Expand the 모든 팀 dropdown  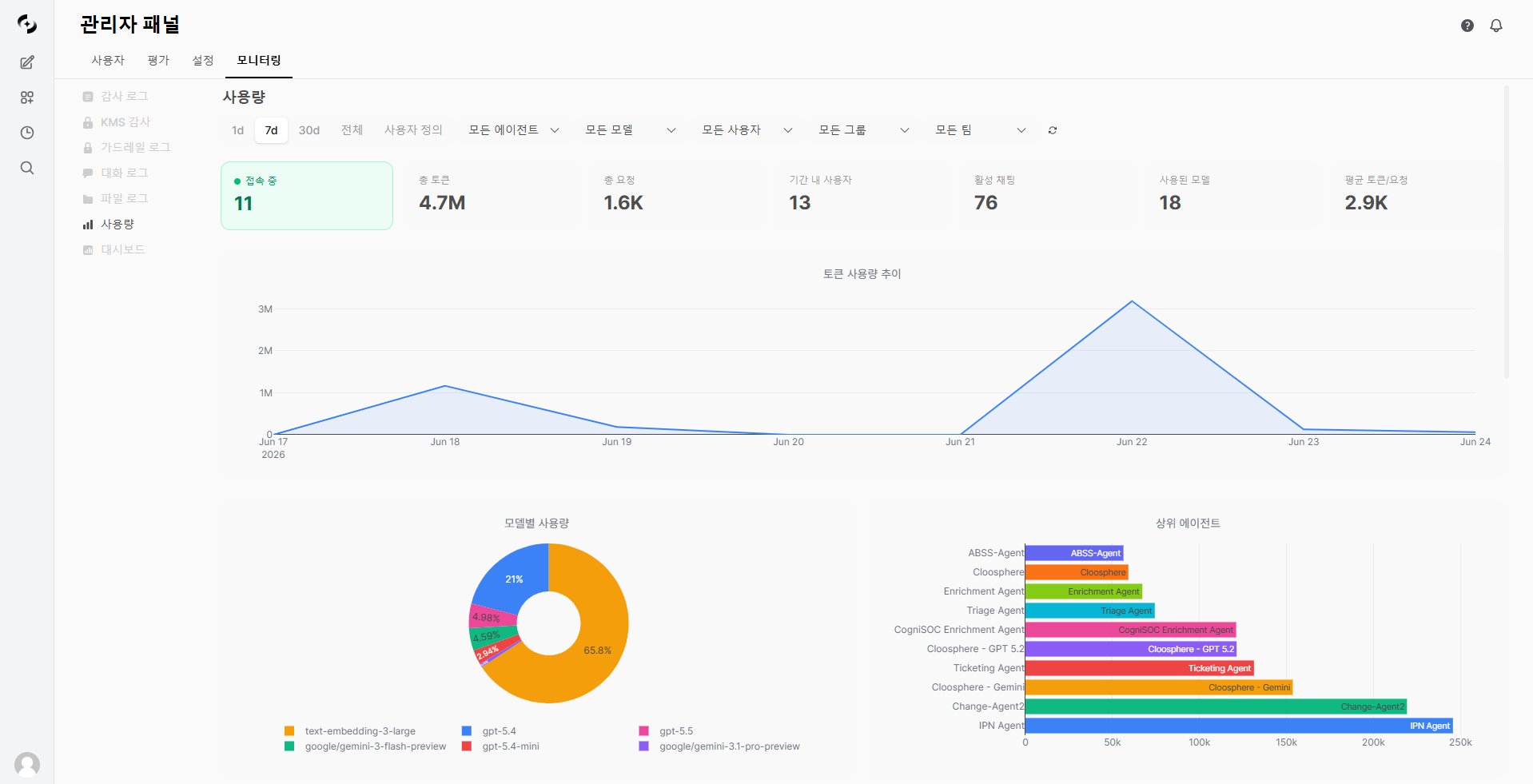[x=981, y=130]
